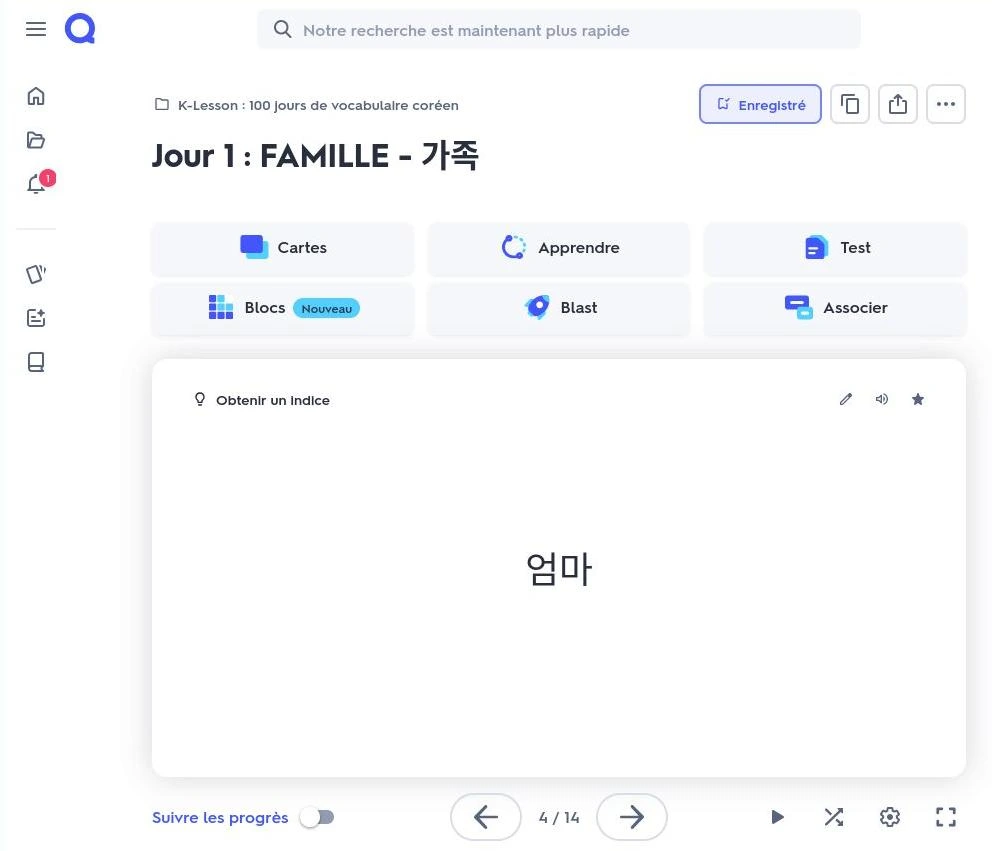
Task: Open flashcards icon in sidebar
Action: coord(36,274)
